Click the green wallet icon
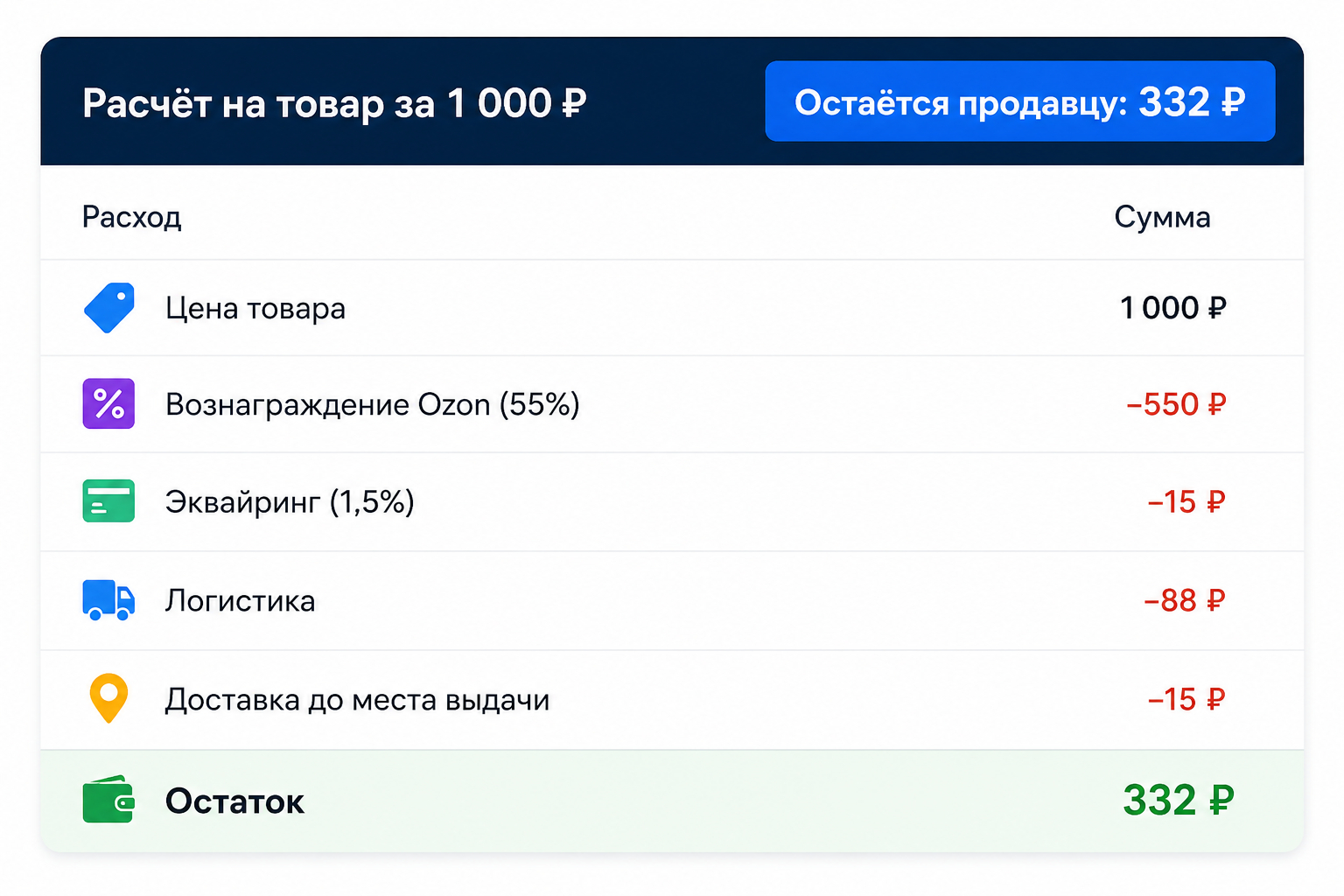 (x=108, y=799)
